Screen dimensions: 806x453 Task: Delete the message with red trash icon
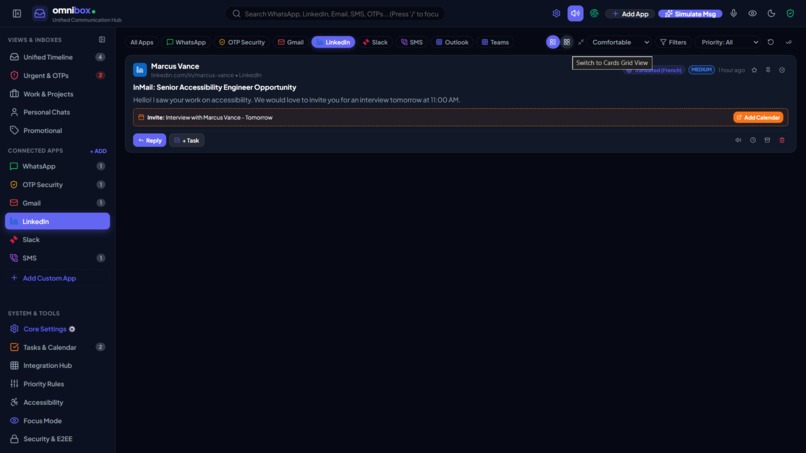[x=782, y=140]
